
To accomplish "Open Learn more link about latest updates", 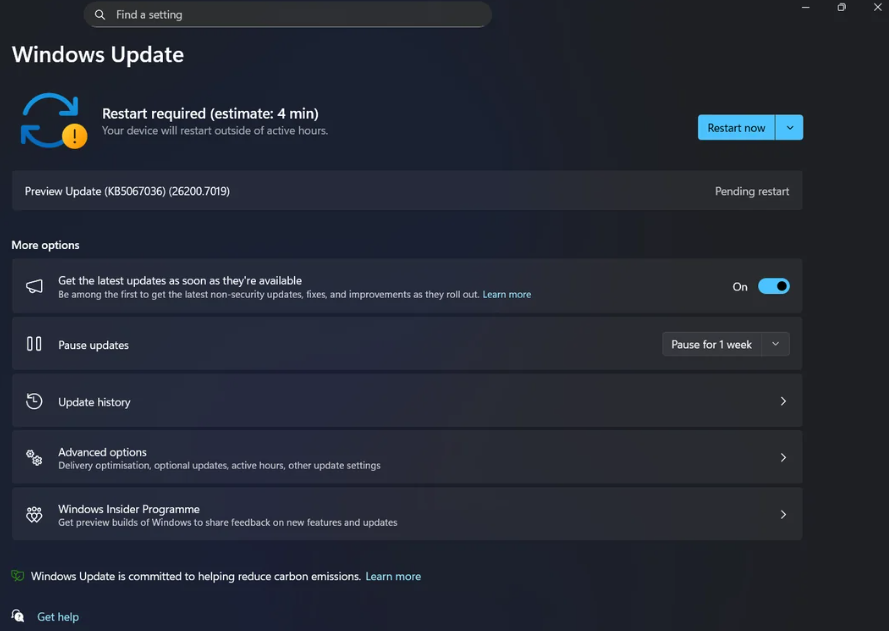I will (506, 294).
